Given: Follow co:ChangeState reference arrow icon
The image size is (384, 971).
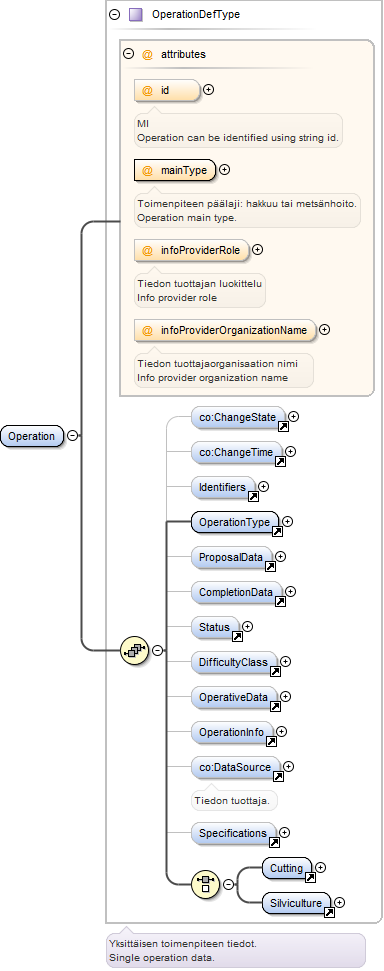Looking at the screenshot, I should point(283,427).
